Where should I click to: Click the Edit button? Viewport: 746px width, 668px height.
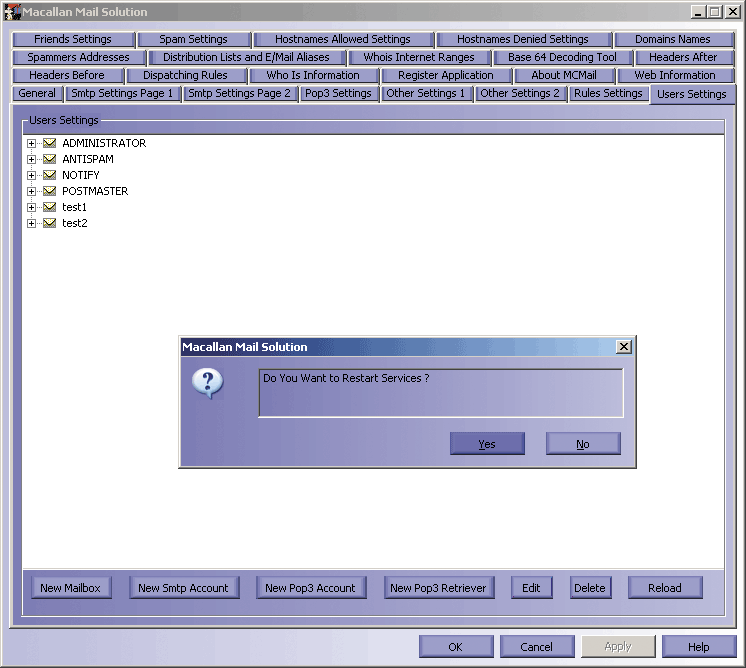(531, 588)
